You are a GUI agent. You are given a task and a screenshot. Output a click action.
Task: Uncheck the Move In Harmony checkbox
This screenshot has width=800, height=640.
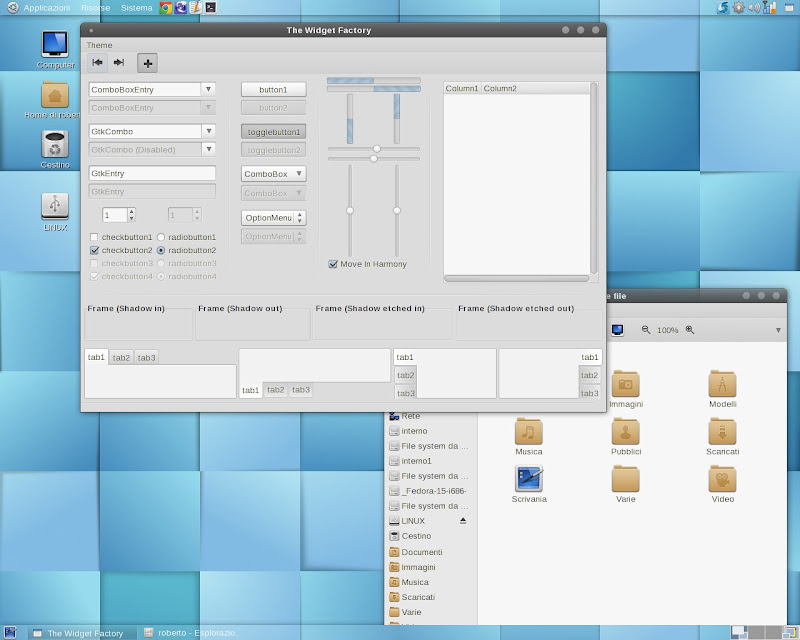pos(333,264)
